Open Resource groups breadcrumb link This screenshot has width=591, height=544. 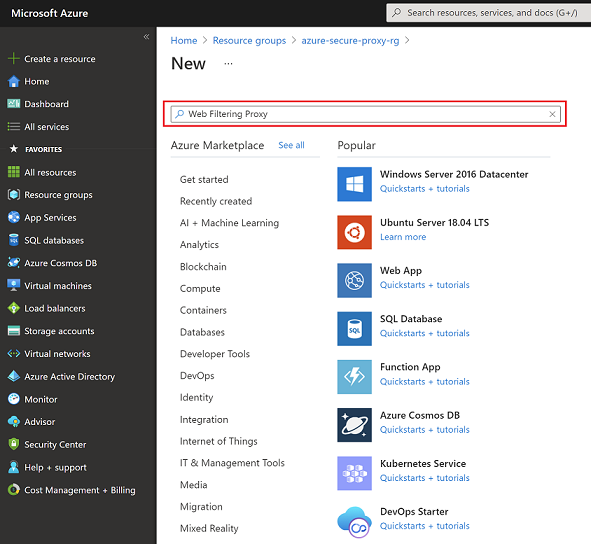249,40
